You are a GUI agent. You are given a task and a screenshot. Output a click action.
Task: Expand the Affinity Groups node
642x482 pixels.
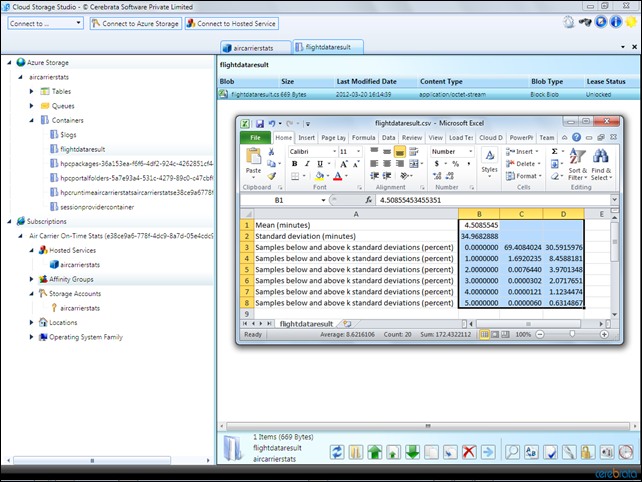click(32, 279)
